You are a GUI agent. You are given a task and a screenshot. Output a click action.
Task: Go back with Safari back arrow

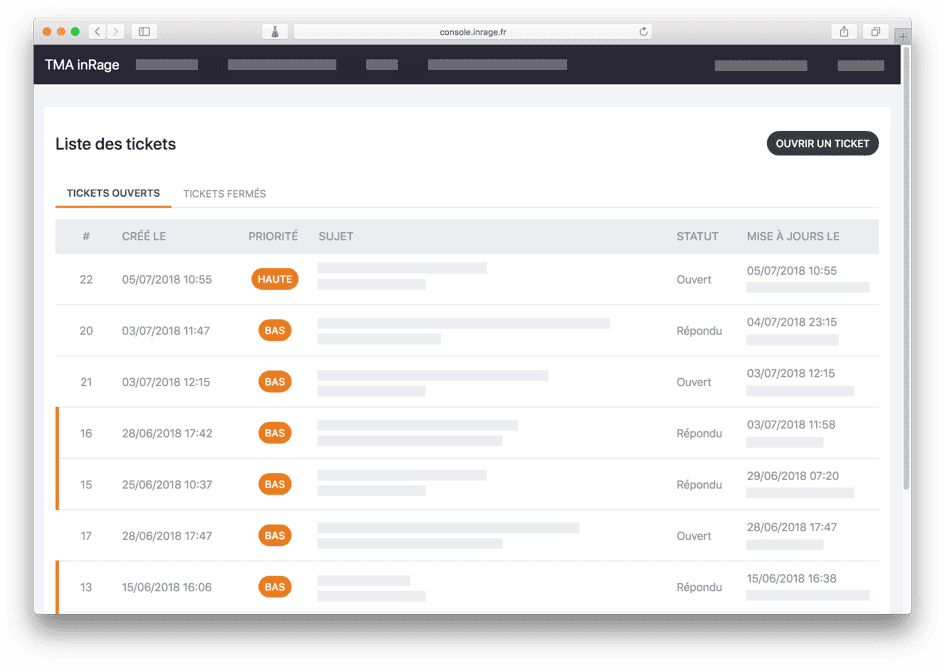pyautogui.click(x=98, y=31)
